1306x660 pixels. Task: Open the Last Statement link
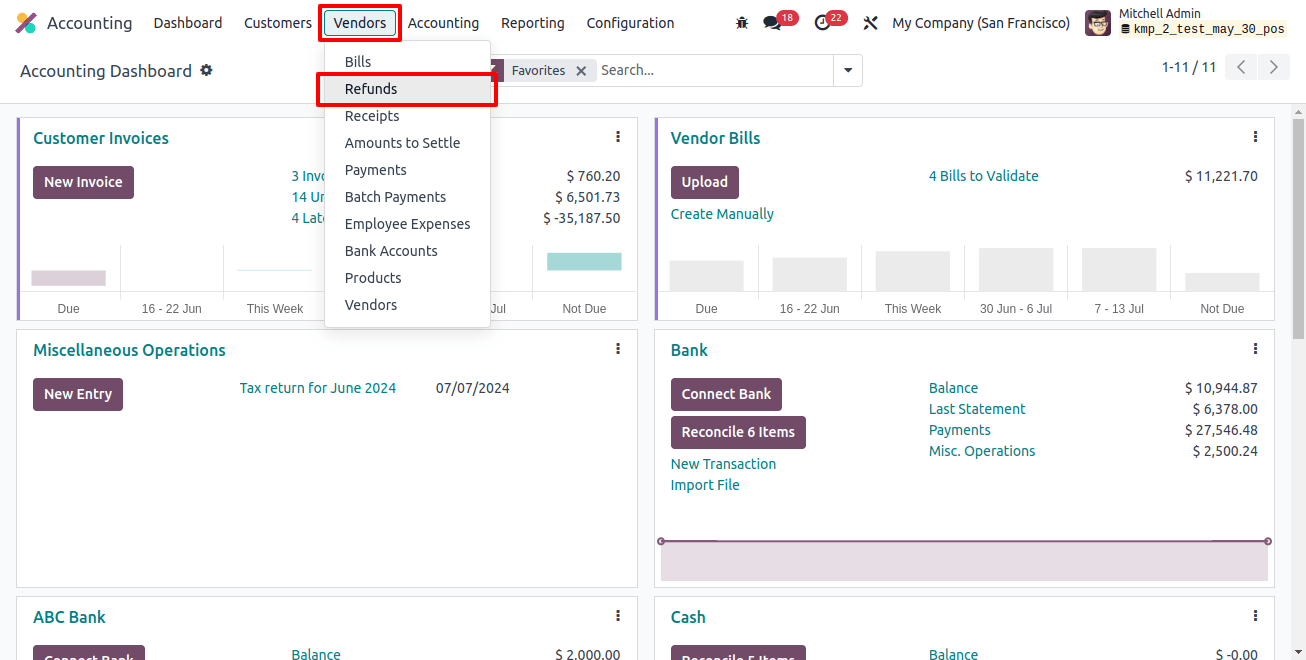pyautogui.click(x=977, y=409)
